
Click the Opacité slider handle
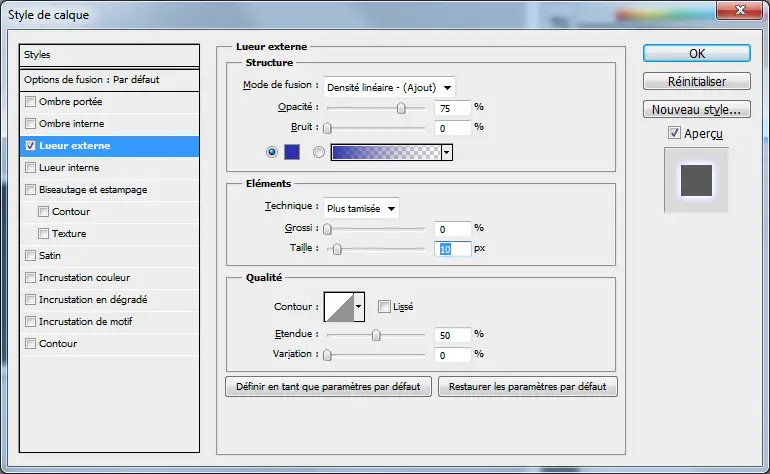(x=401, y=108)
